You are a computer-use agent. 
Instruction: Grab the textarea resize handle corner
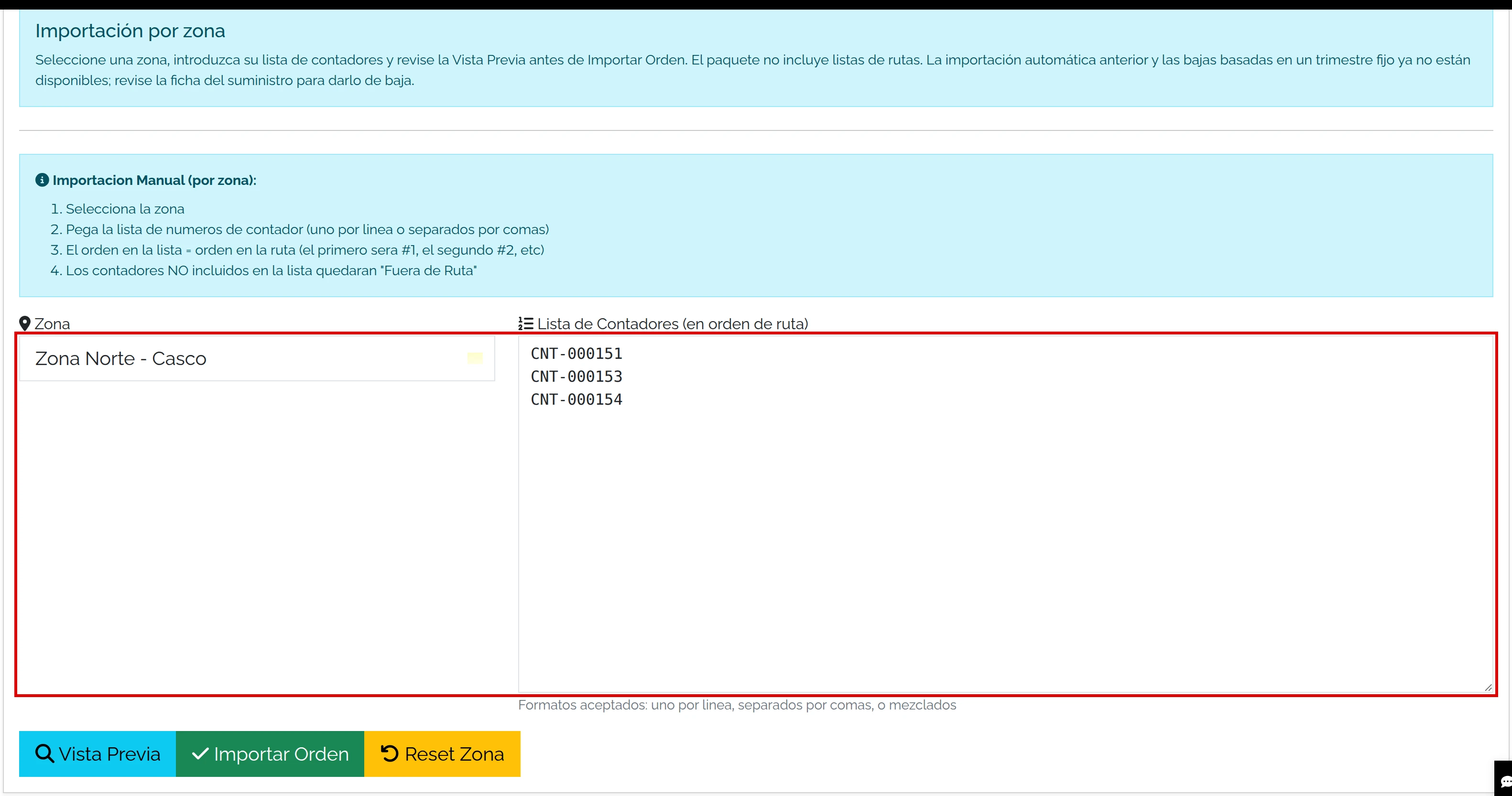(1488, 688)
